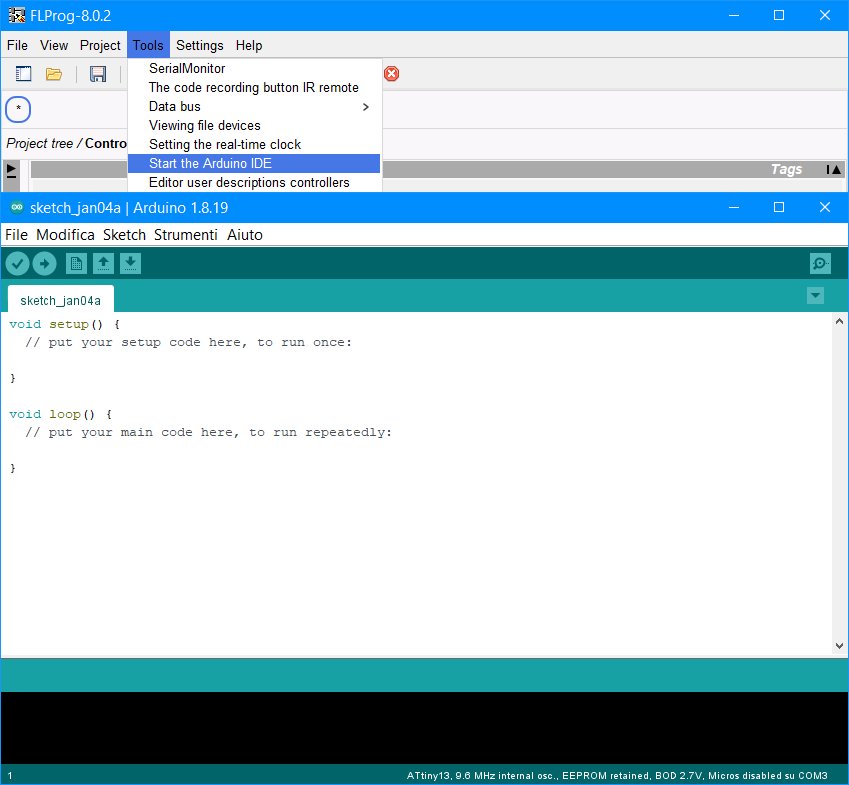This screenshot has width=849, height=785.
Task: Create a new sketch with New icon
Action: pos(76,263)
